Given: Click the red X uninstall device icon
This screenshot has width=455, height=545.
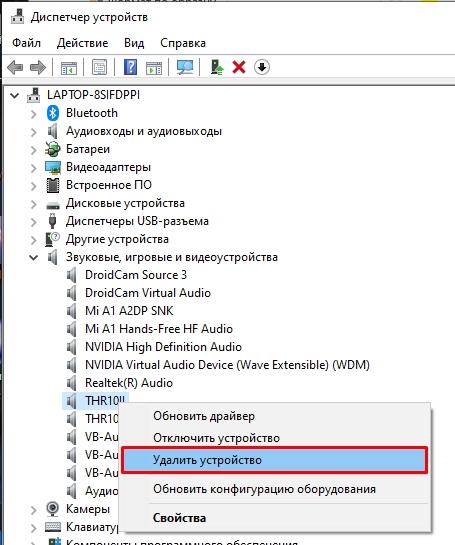Looking at the screenshot, I should click(239, 67).
